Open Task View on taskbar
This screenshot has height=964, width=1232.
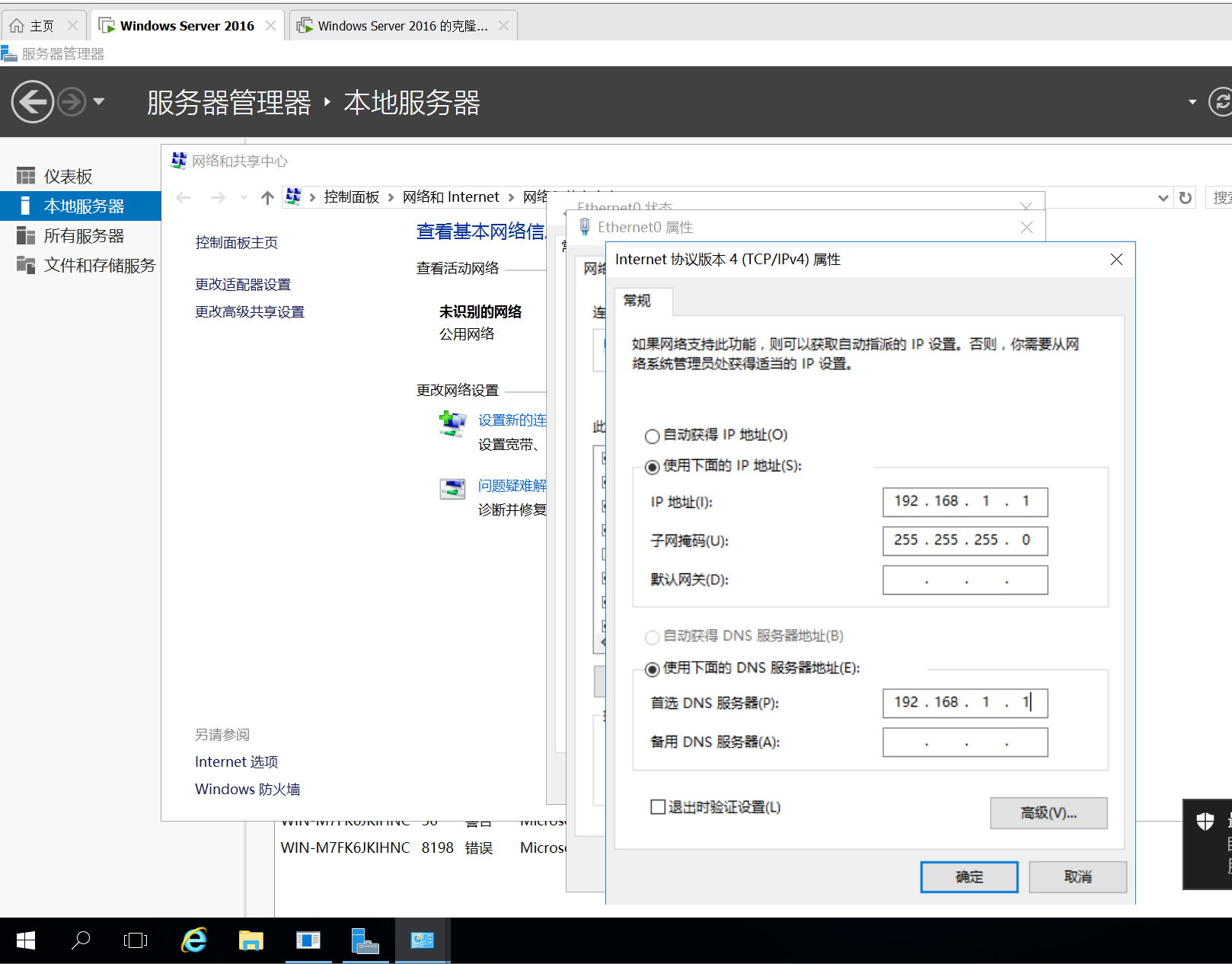coord(136,940)
